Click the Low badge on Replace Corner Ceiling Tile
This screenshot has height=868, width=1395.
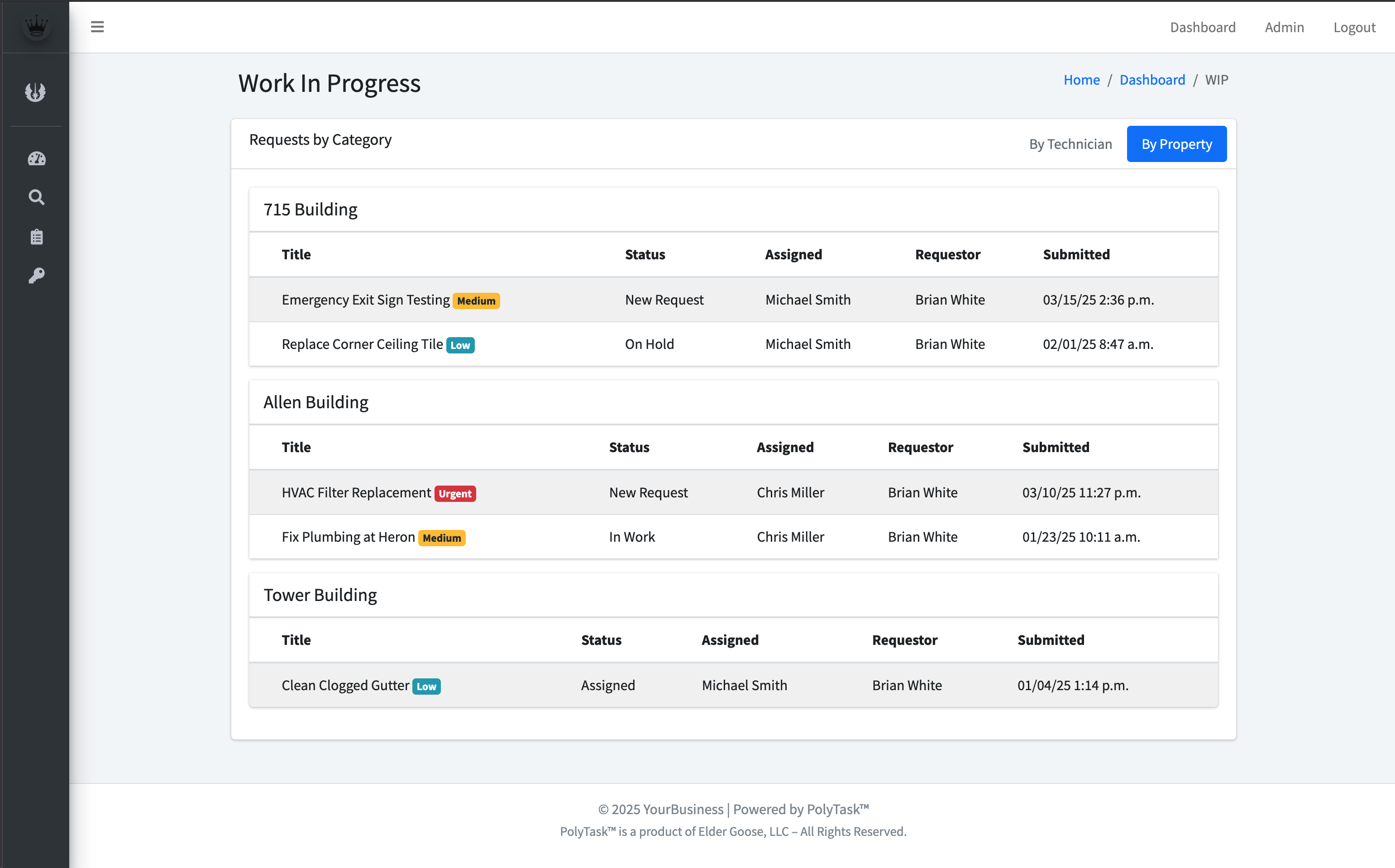(x=460, y=344)
